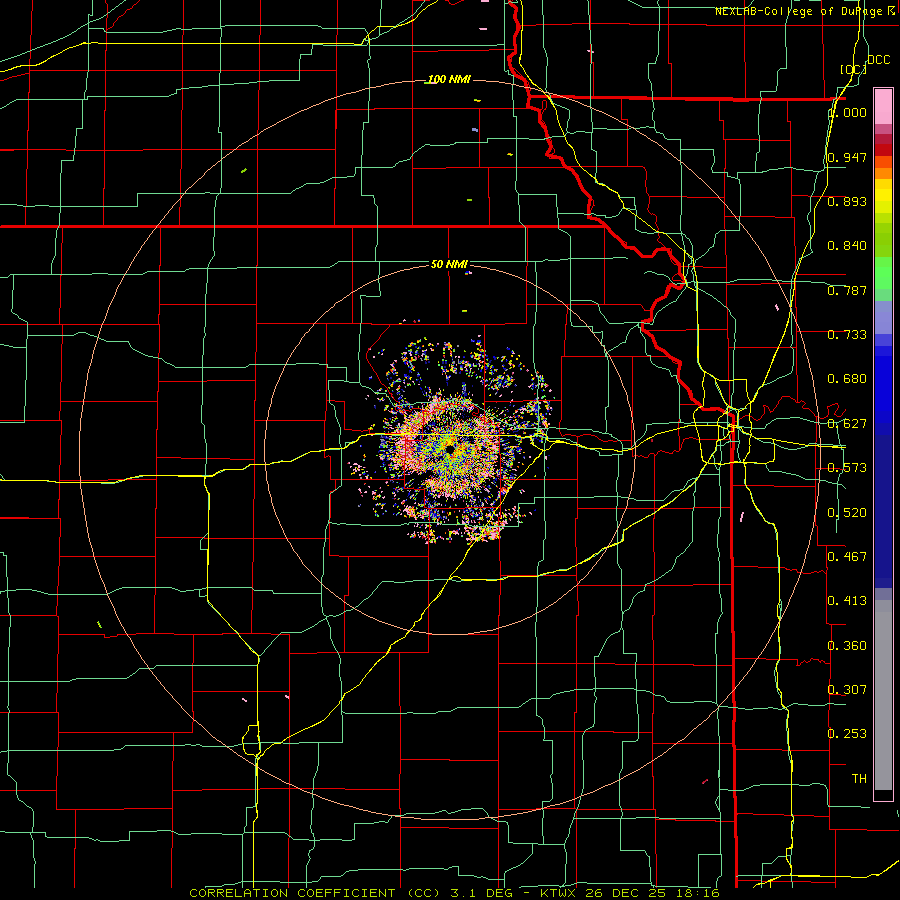Viewport: 900px width, 900px height.
Task: Click the TH threshold label
Action: pyautogui.click(x=859, y=779)
